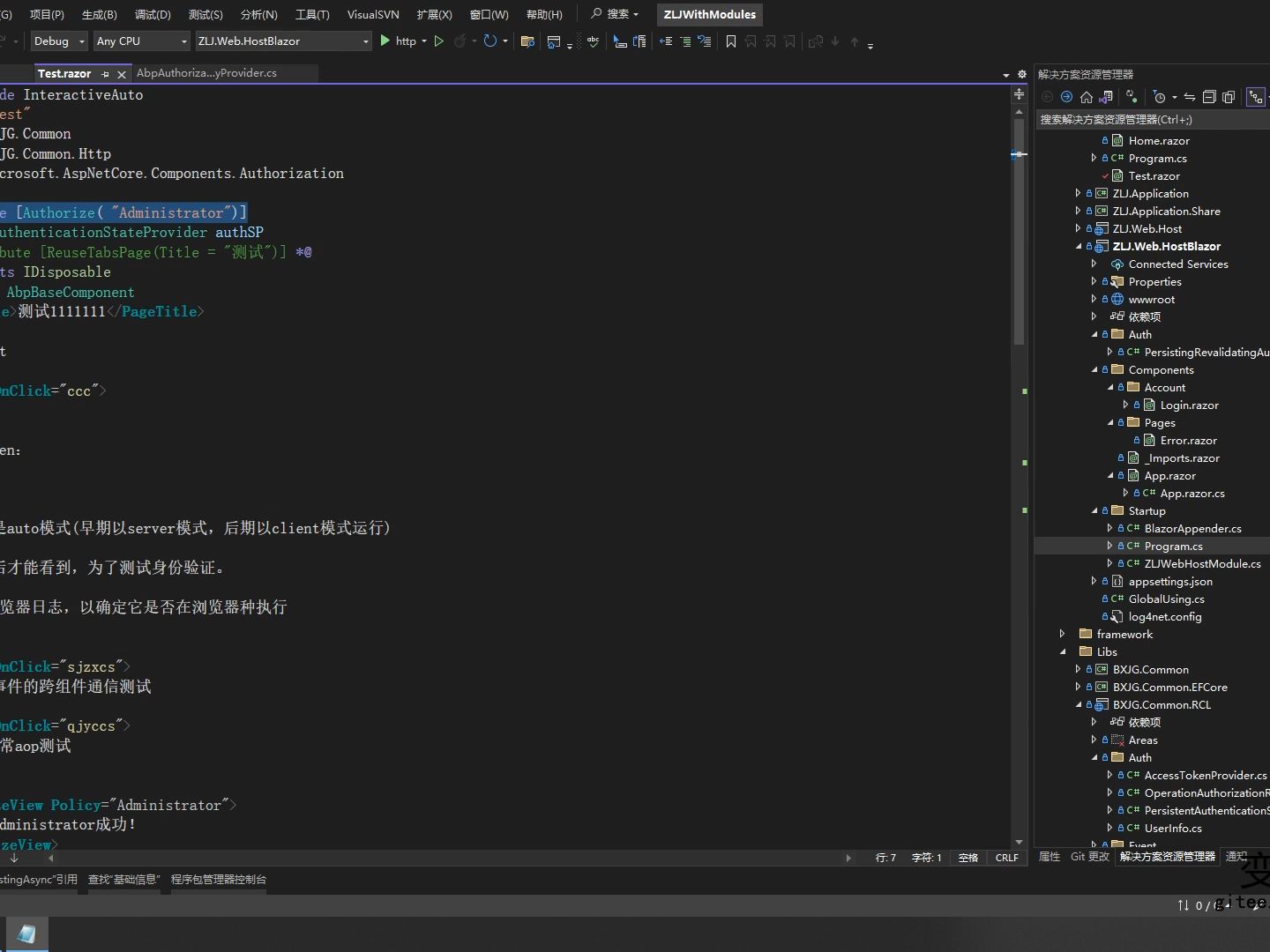Click the split editor plus icon above scrollbar
Screen dimensions: 1270x952
1020,93
